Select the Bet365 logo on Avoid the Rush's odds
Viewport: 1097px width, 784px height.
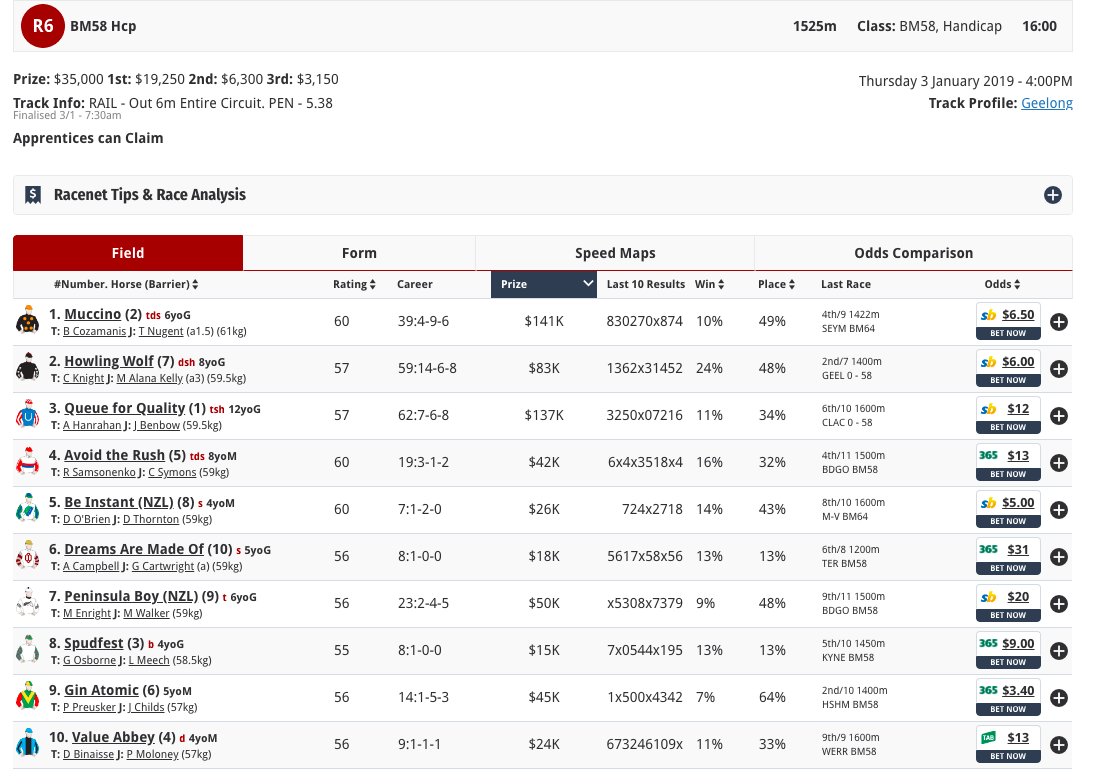coord(989,455)
